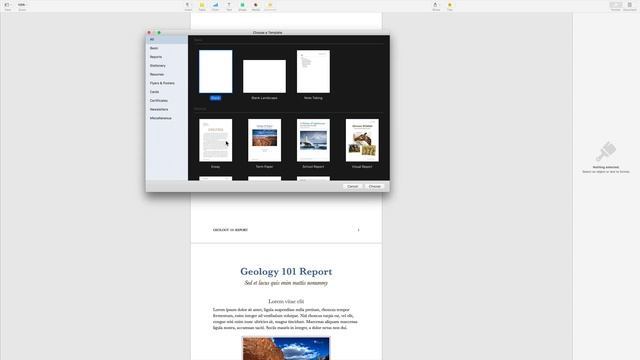This screenshot has width=640, height=360.
Task: Click the Cancel button in template chooser
Action: 353,187
